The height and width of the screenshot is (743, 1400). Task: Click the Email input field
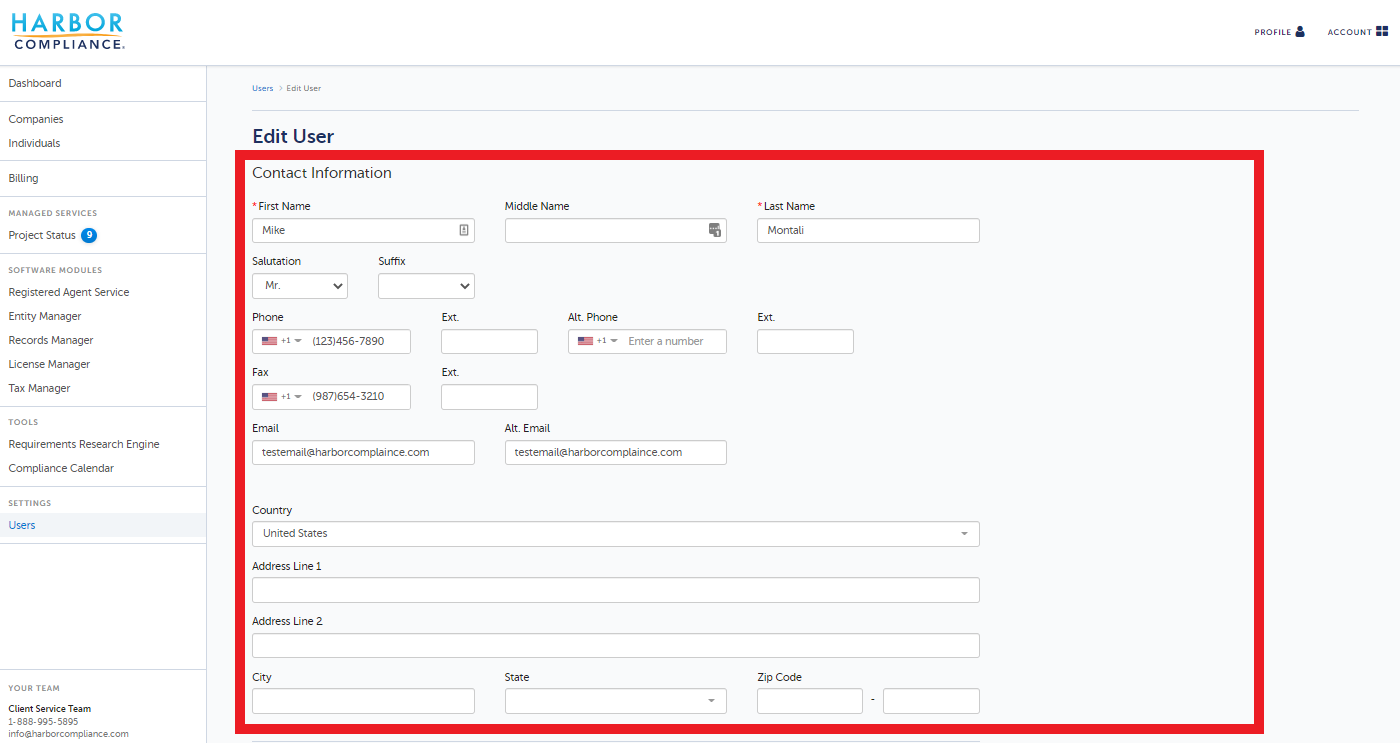363,452
